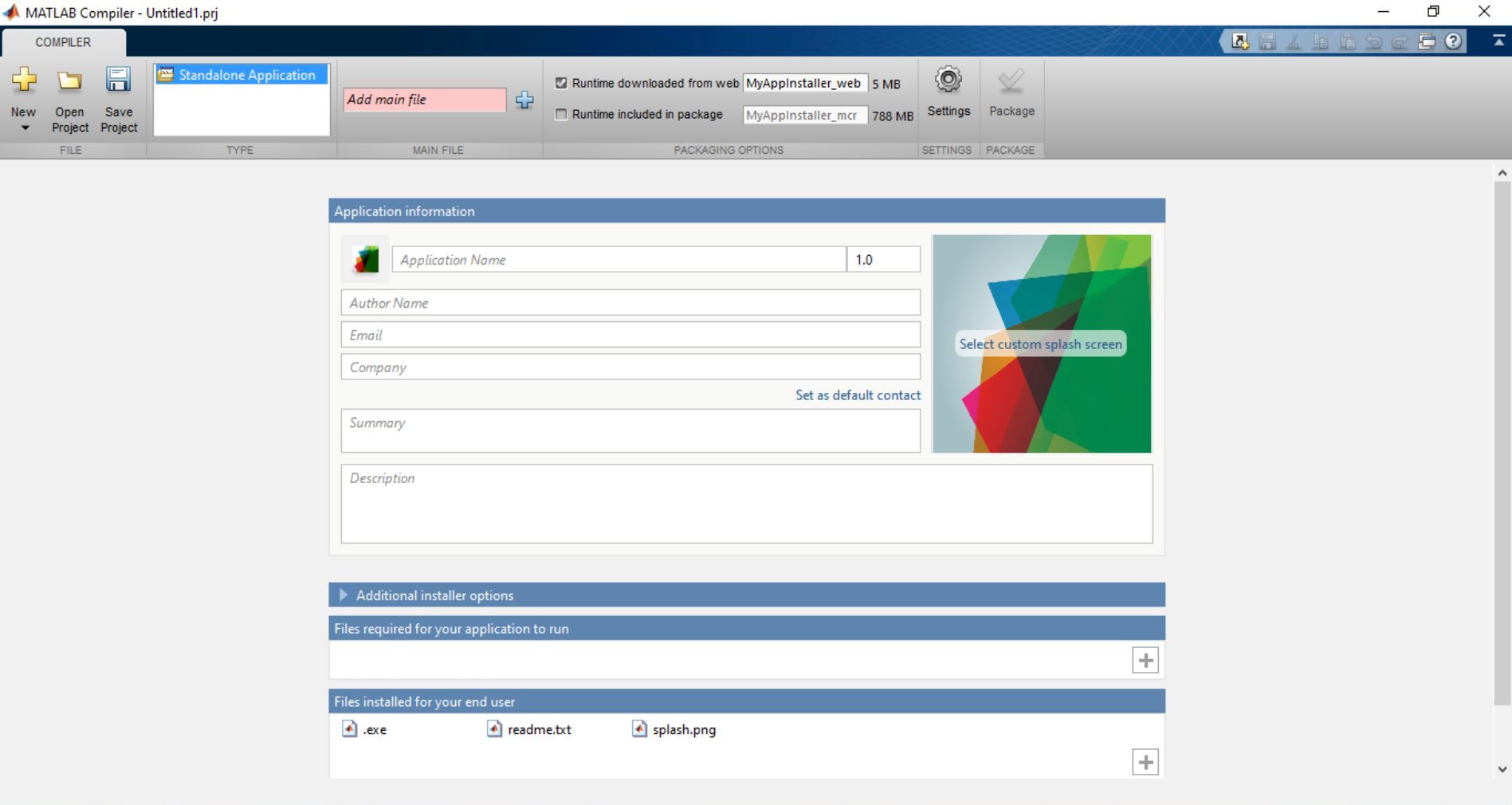Open the New dropdown arrow

coord(24,128)
